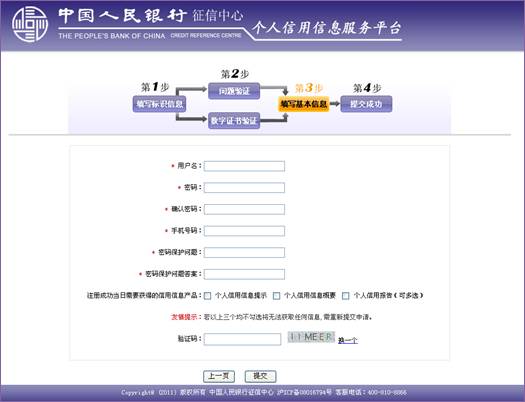Image resolution: width=525 pixels, height=402 pixels.
Task: Check the 个人信用报告 checkbox
Action: [x=346, y=296]
